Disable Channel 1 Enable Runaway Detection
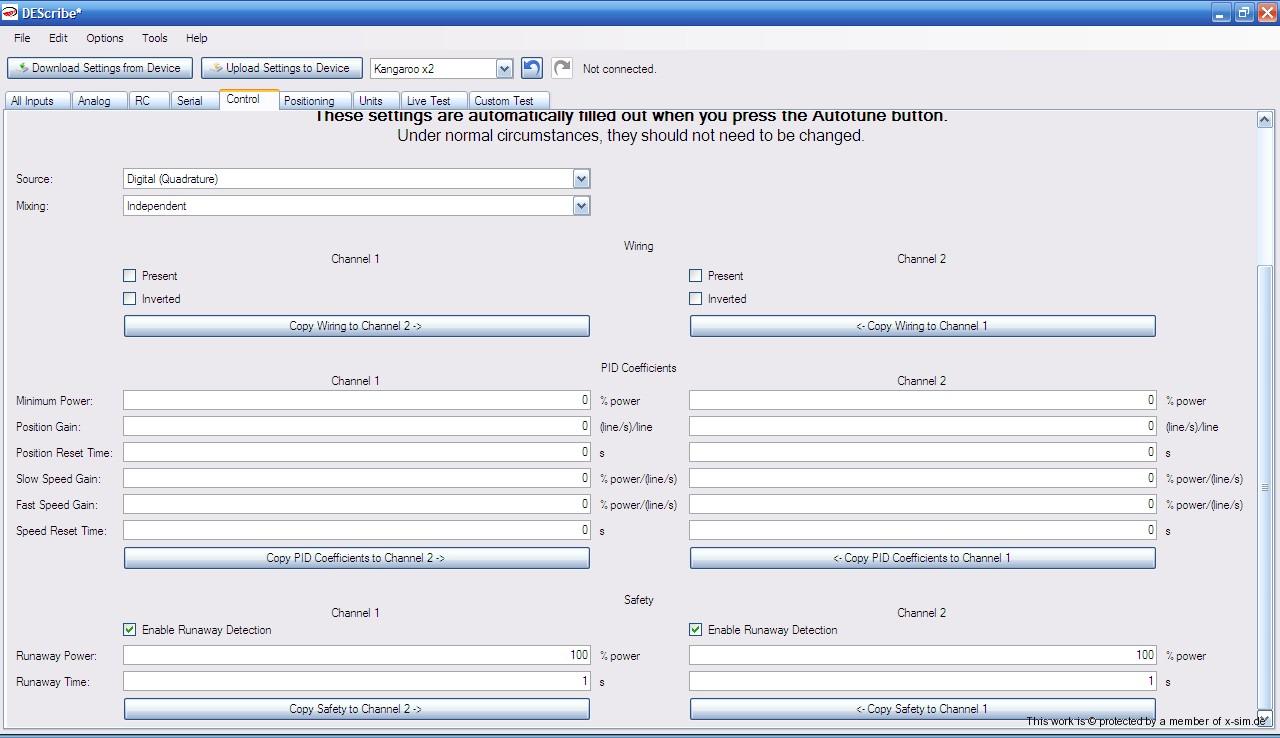 [x=130, y=630]
